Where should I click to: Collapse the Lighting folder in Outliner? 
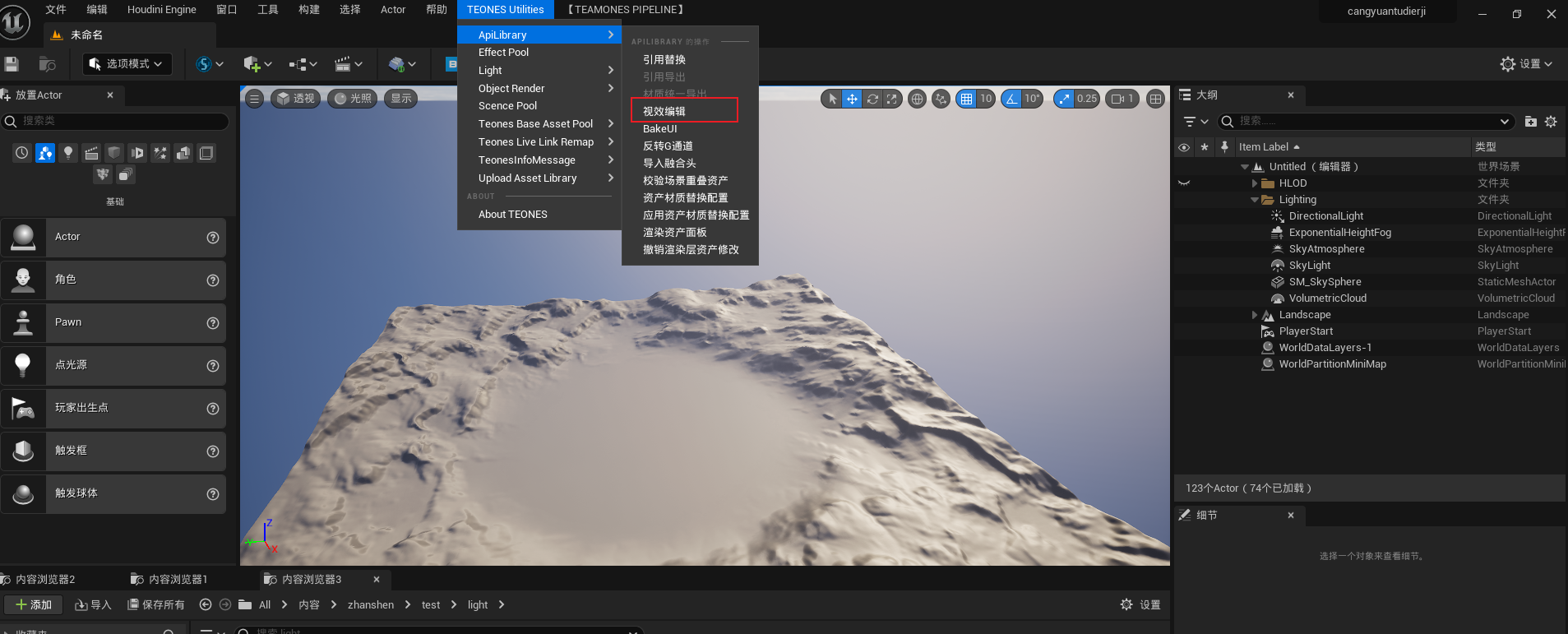(x=1254, y=200)
